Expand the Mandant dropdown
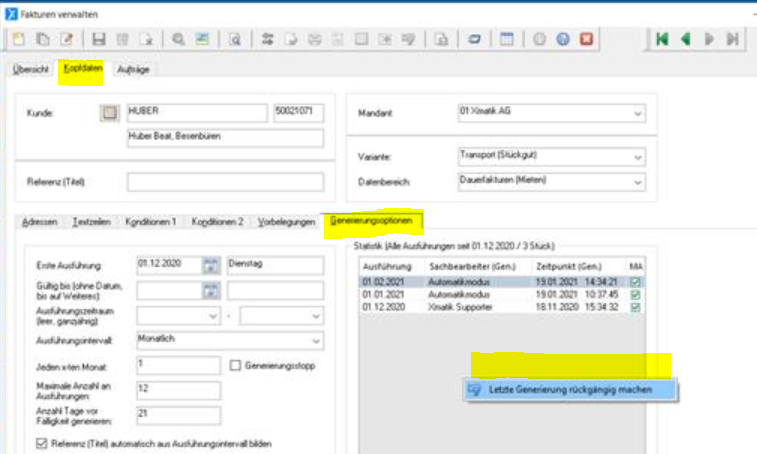This screenshot has height=454, width=757. 638,114
